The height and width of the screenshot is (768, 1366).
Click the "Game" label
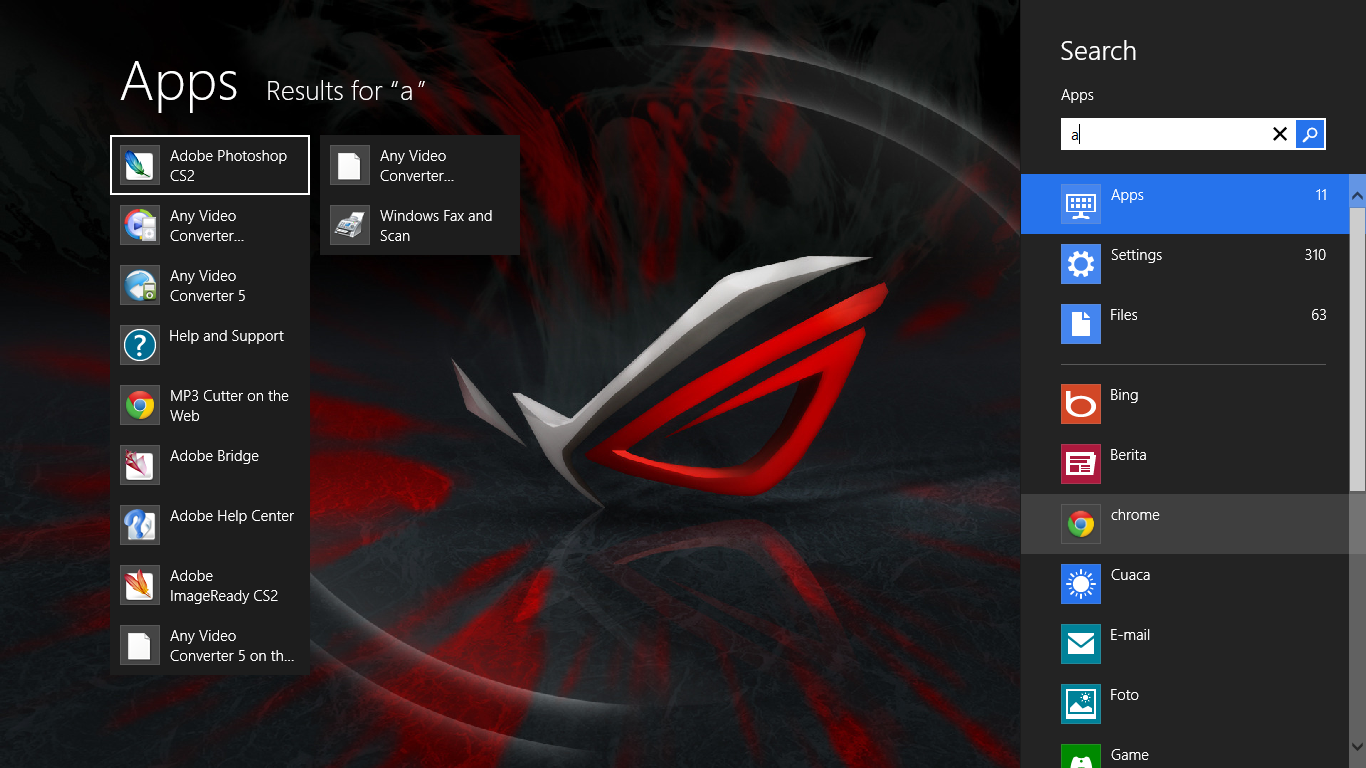(1129, 755)
